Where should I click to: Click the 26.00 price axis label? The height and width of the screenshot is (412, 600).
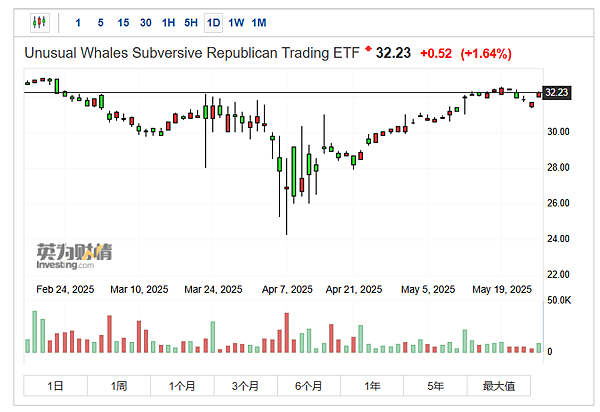[x=558, y=203]
